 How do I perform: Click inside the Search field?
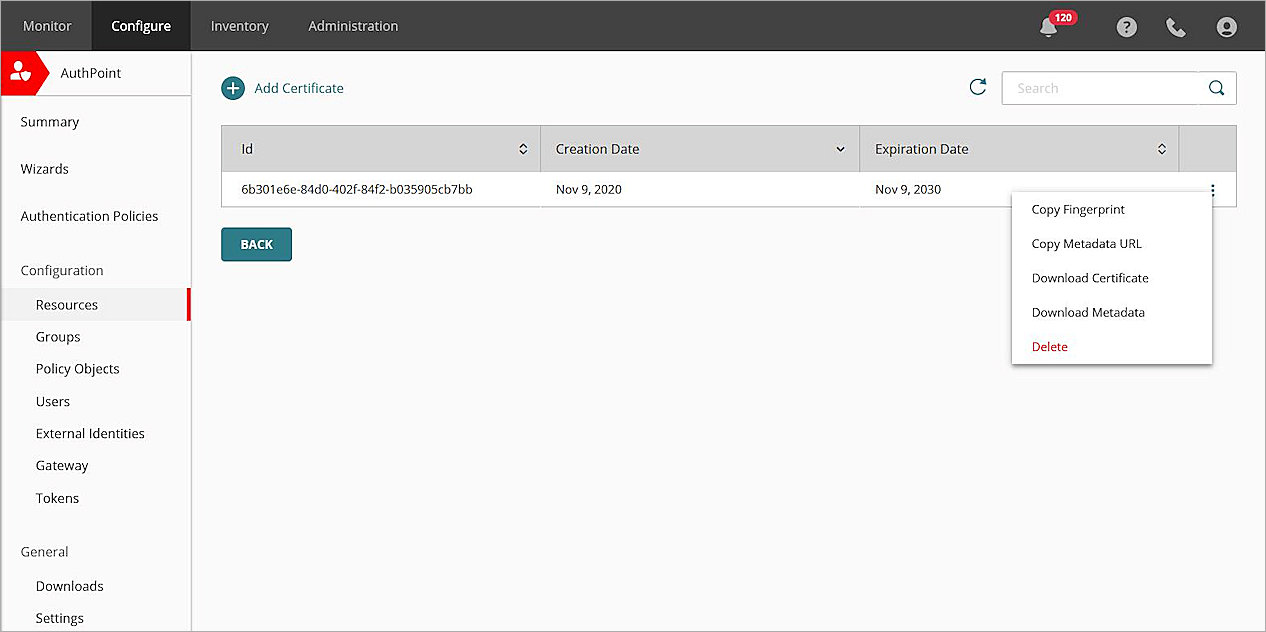click(x=1100, y=88)
